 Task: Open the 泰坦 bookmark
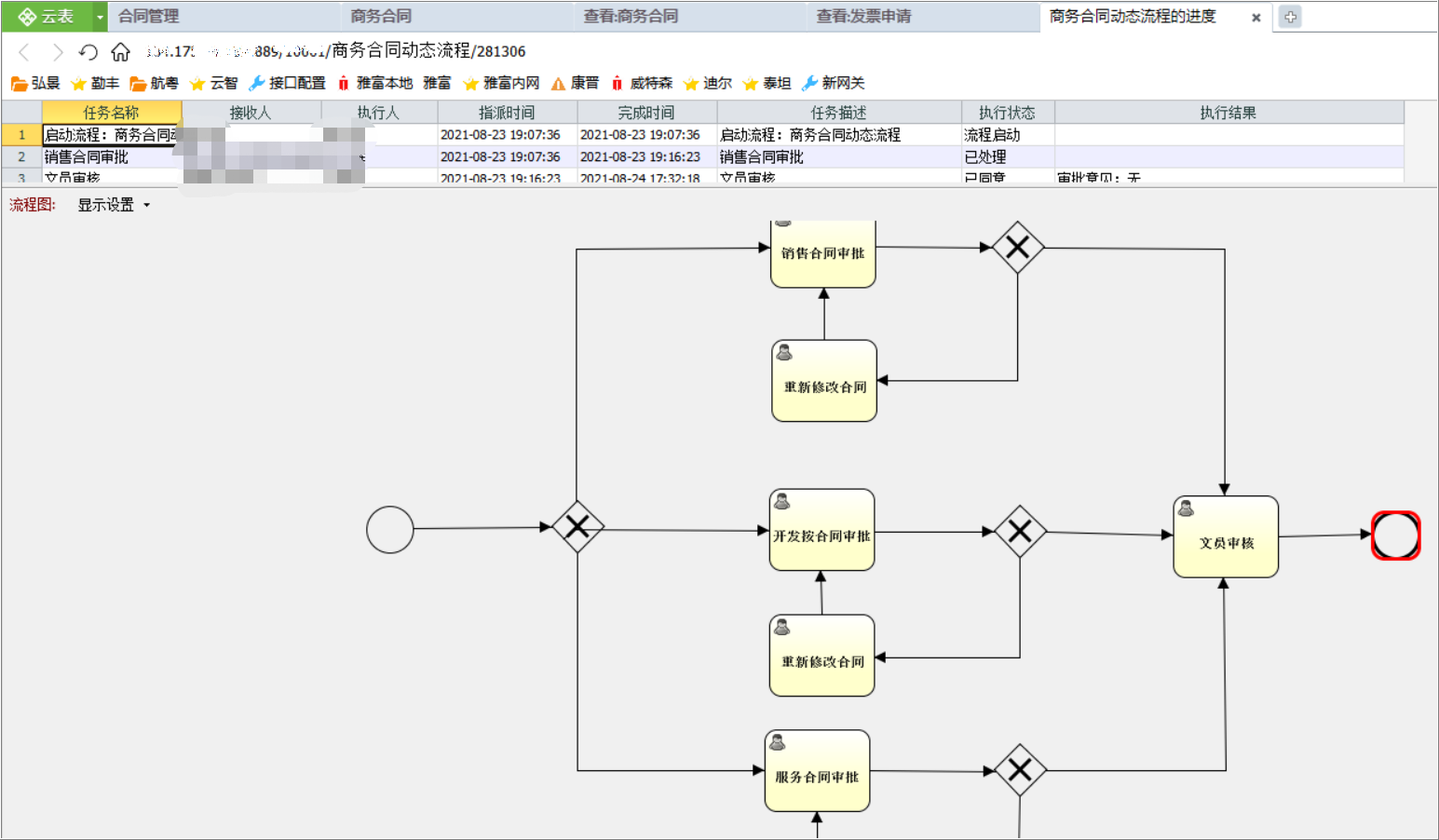[767, 83]
